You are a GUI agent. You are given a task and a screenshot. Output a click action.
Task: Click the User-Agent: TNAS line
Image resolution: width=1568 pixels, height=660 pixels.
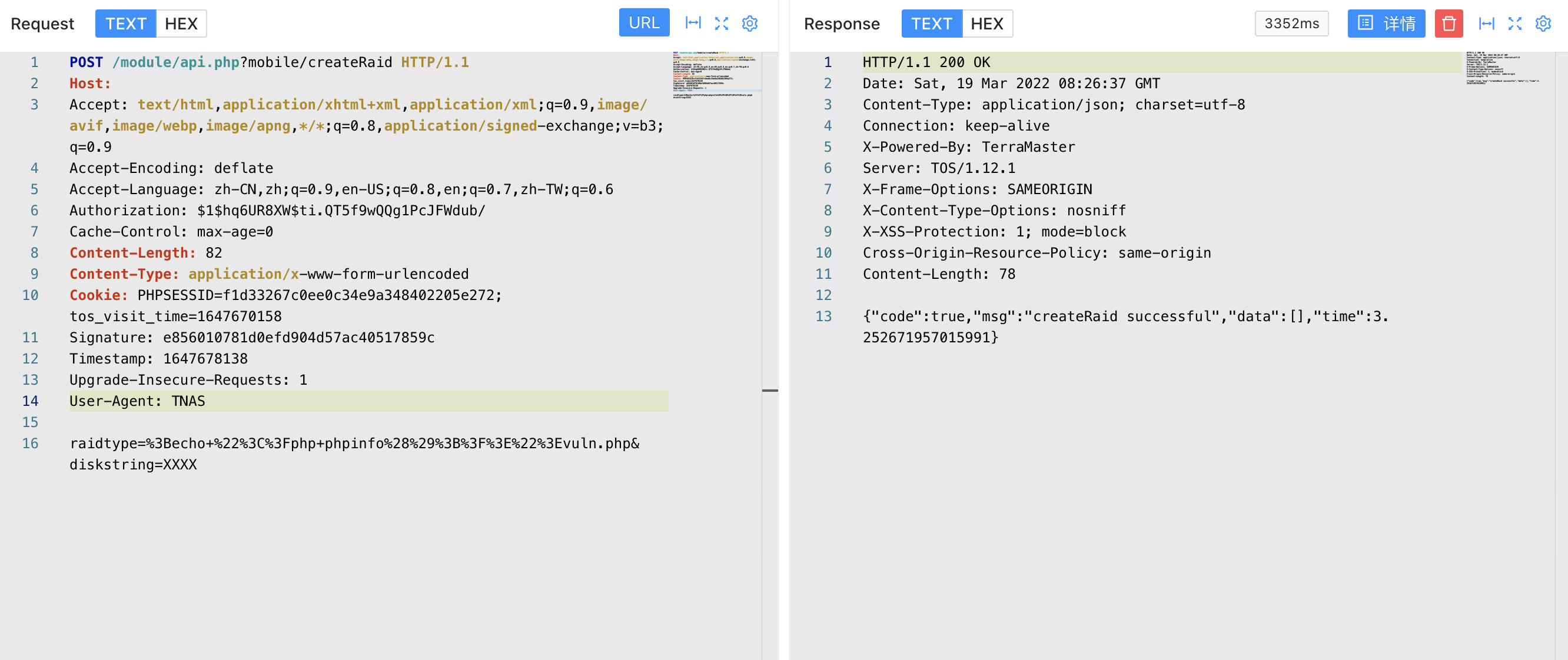click(x=137, y=401)
